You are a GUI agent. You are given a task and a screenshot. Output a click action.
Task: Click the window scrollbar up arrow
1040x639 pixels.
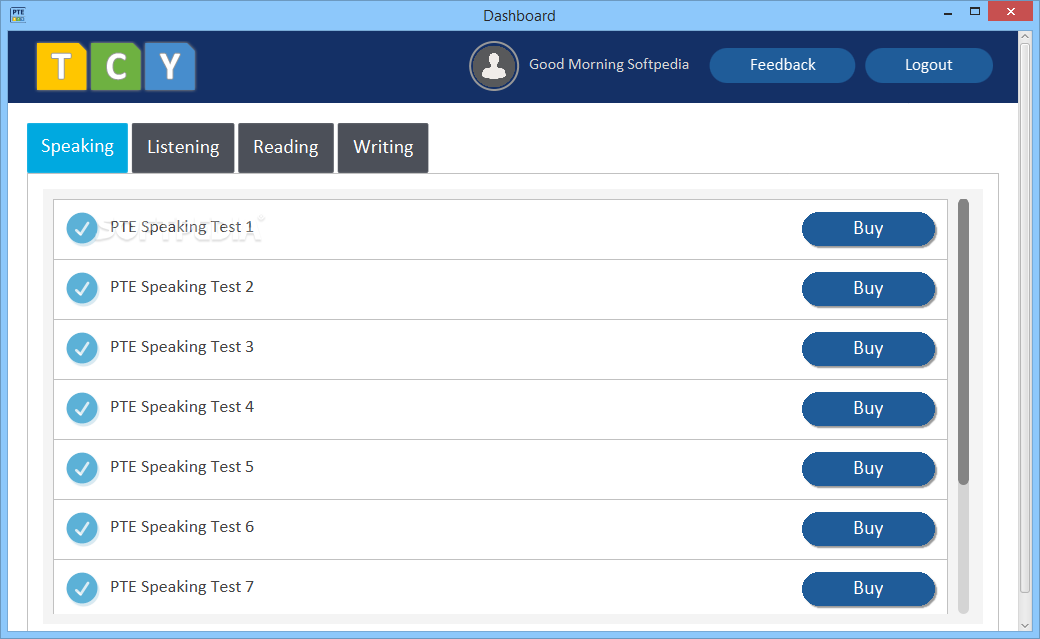[x=1025, y=38]
